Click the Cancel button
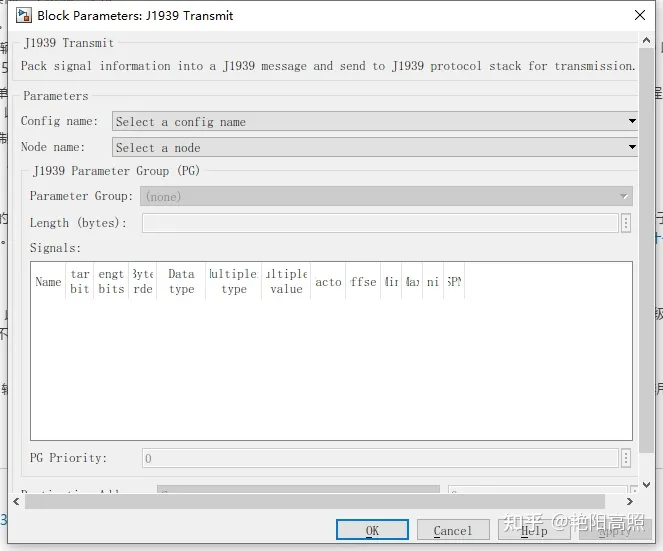 [x=453, y=530]
